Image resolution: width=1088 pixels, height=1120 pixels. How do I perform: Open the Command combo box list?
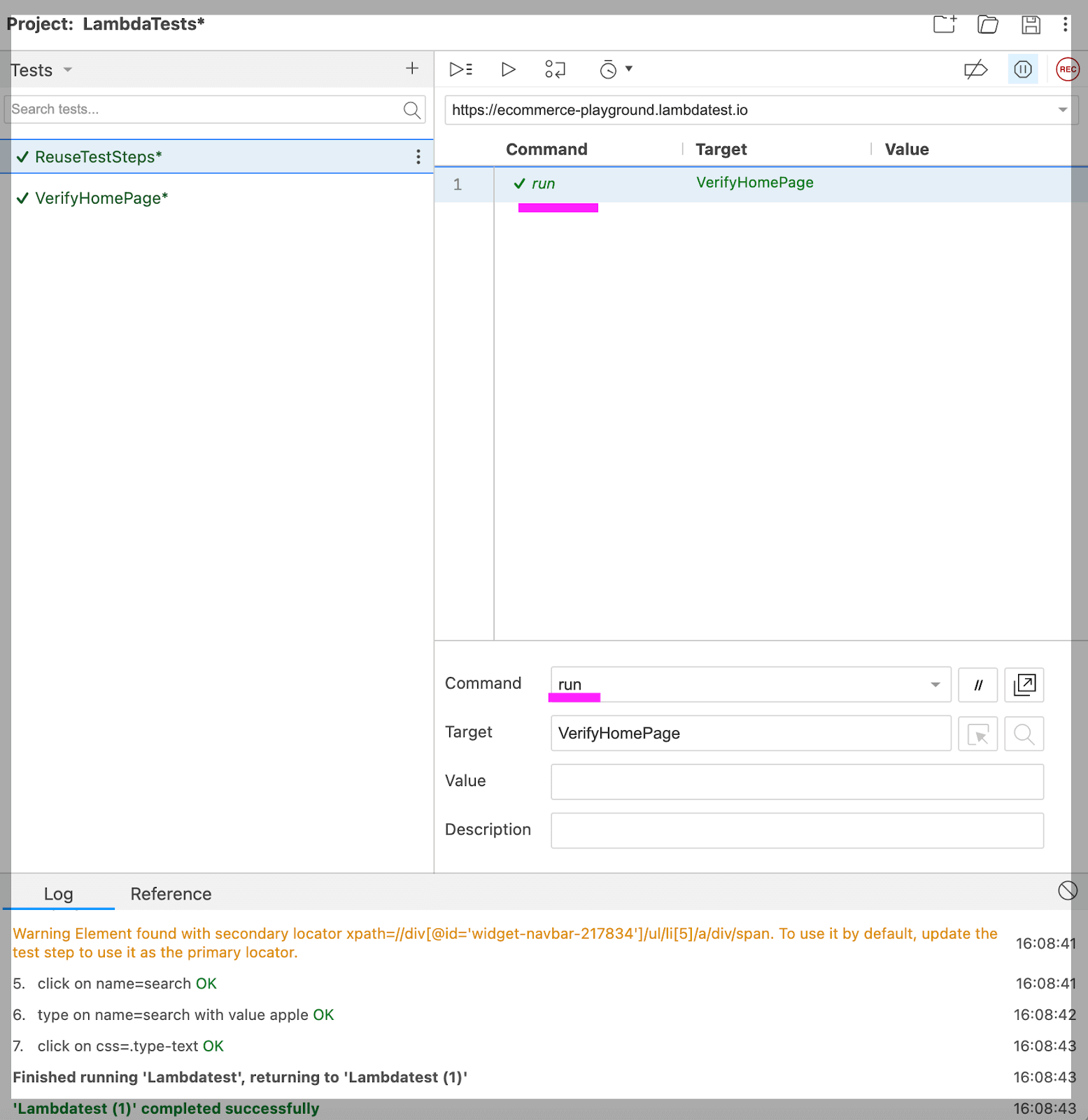[935, 685]
